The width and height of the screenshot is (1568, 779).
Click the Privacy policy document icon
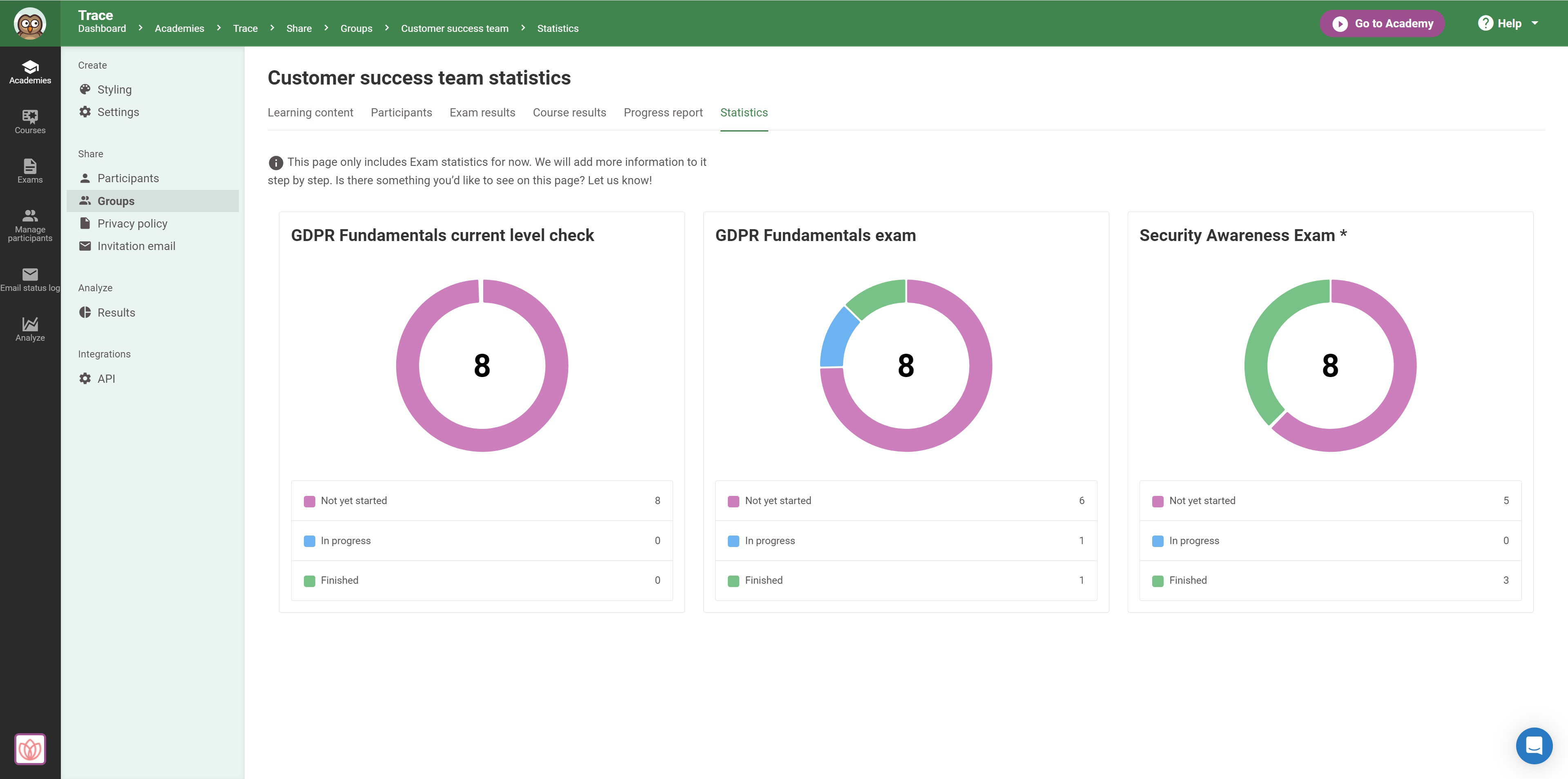[85, 223]
